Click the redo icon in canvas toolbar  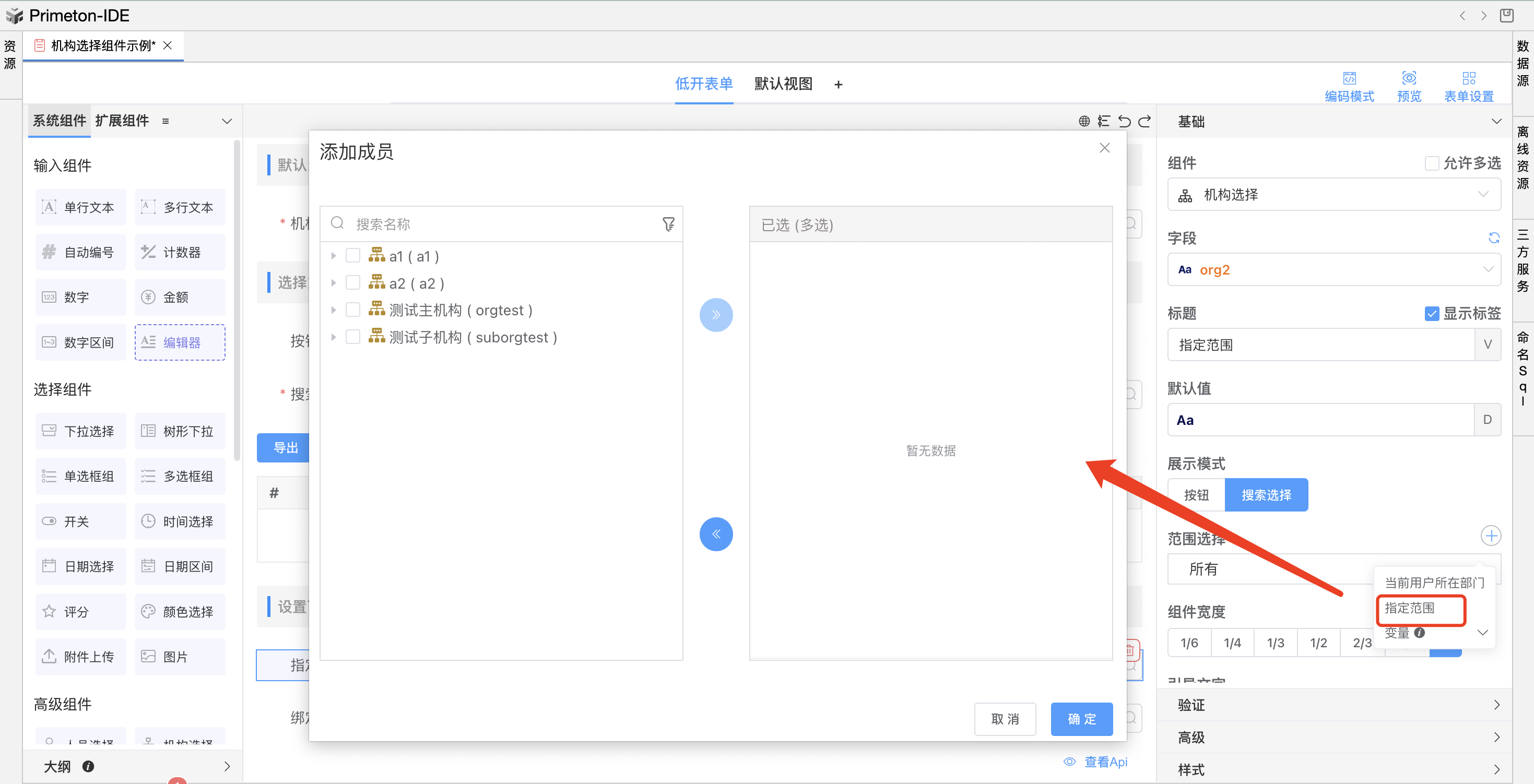click(1144, 122)
